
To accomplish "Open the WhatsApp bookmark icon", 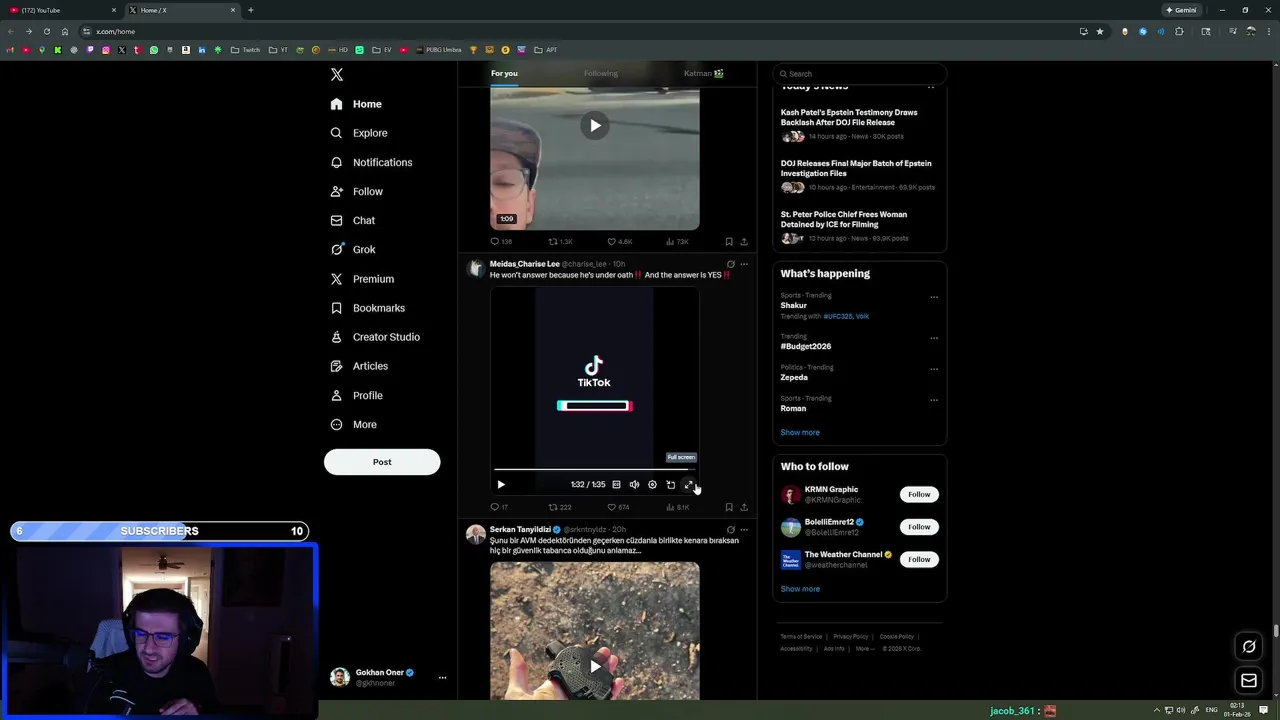I will pyautogui.click(x=154, y=50).
